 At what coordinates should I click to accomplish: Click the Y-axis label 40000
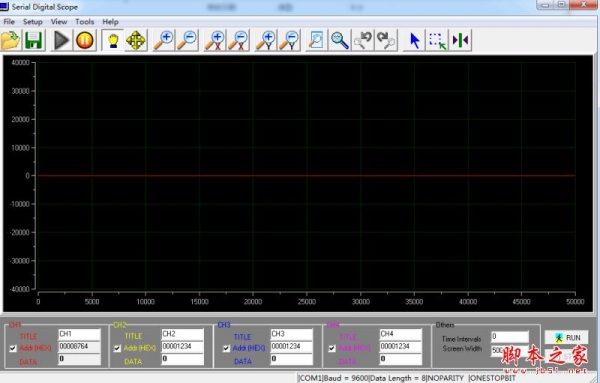(20, 63)
